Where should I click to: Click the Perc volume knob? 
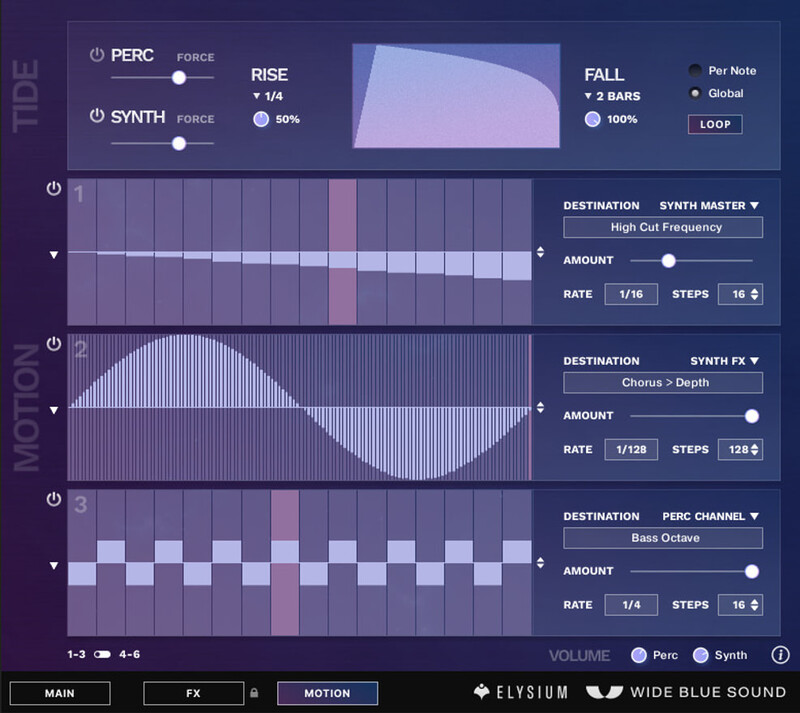[x=638, y=655]
